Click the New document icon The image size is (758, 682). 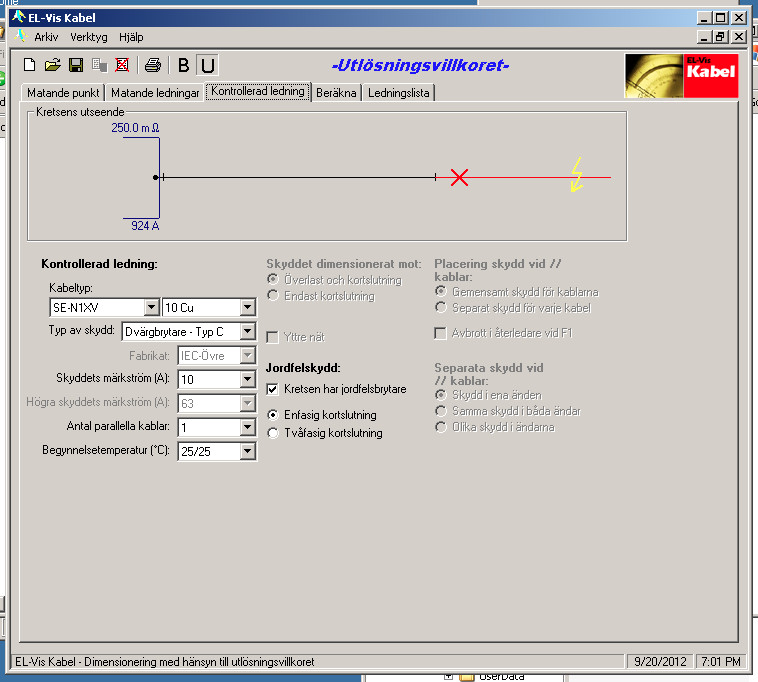(30, 66)
